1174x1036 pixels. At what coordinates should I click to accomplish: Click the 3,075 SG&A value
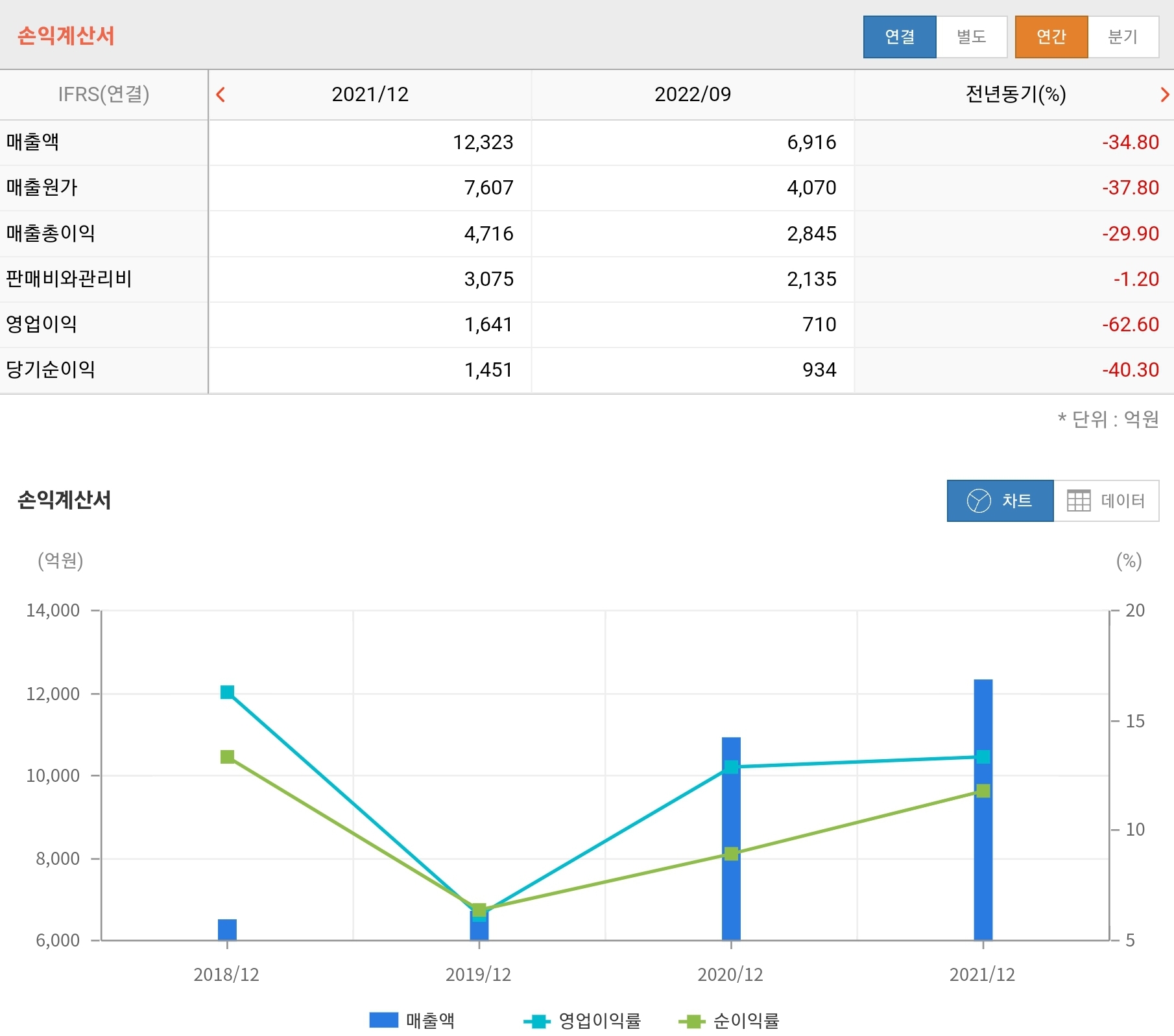pos(488,279)
